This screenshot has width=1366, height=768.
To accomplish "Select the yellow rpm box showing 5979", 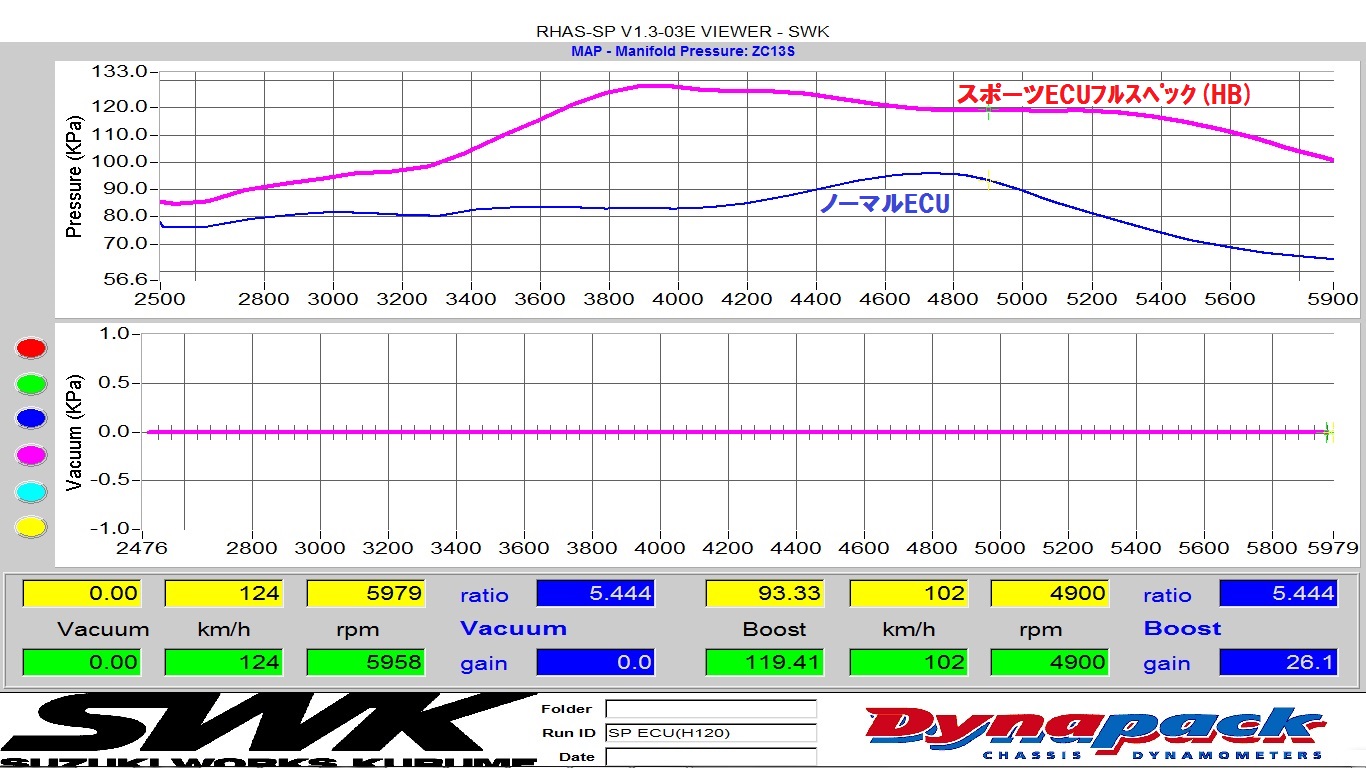I will point(366,593).
